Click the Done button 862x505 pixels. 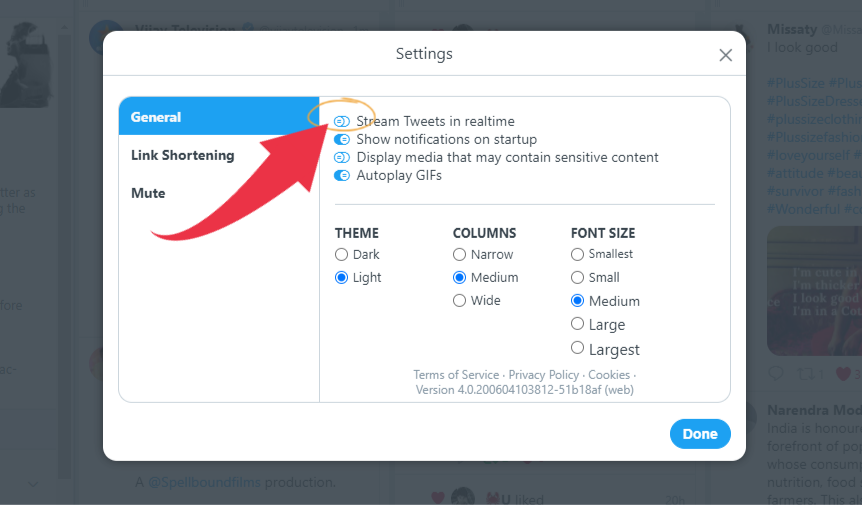click(700, 434)
